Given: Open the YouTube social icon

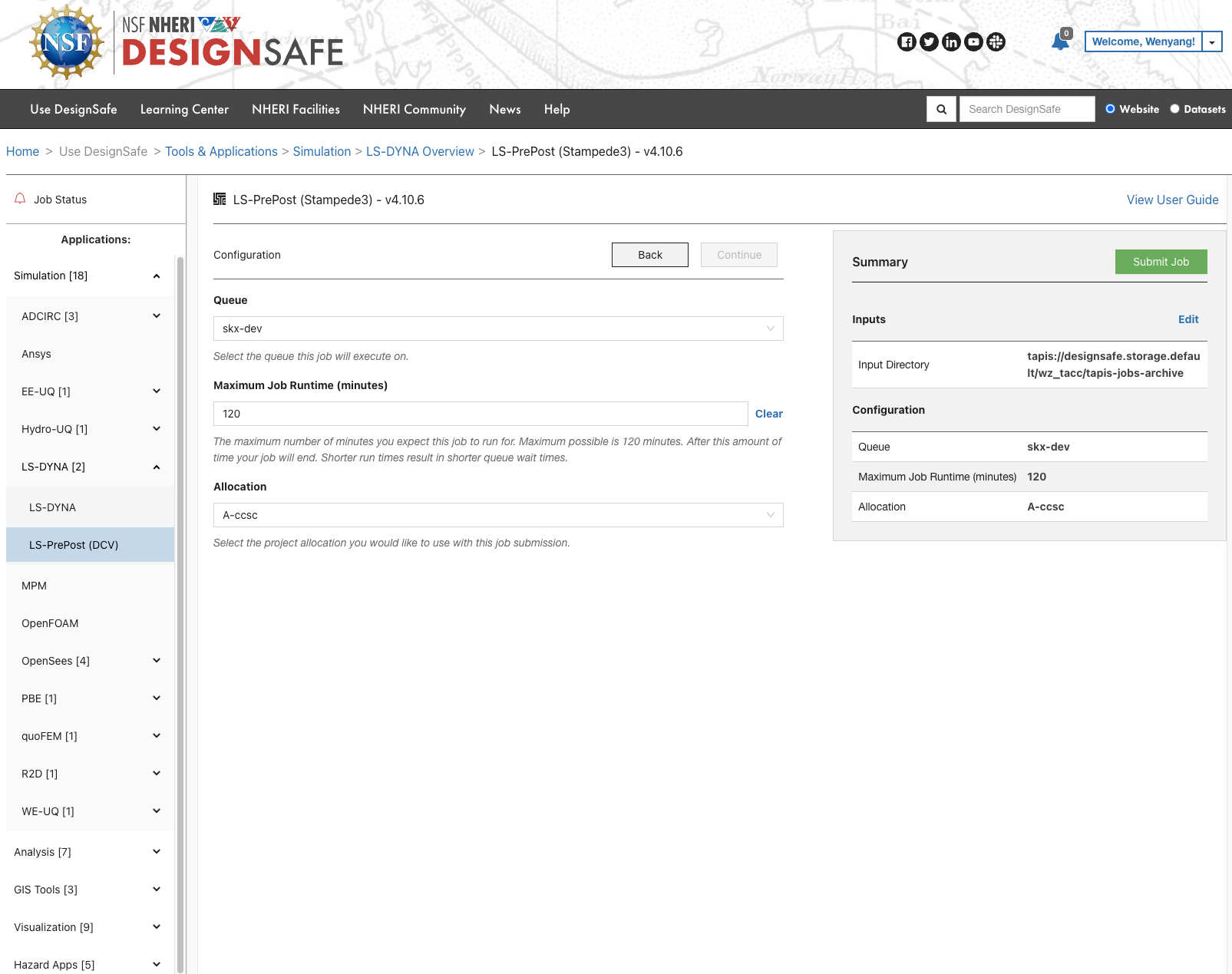Looking at the screenshot, I should pos(973,42).
